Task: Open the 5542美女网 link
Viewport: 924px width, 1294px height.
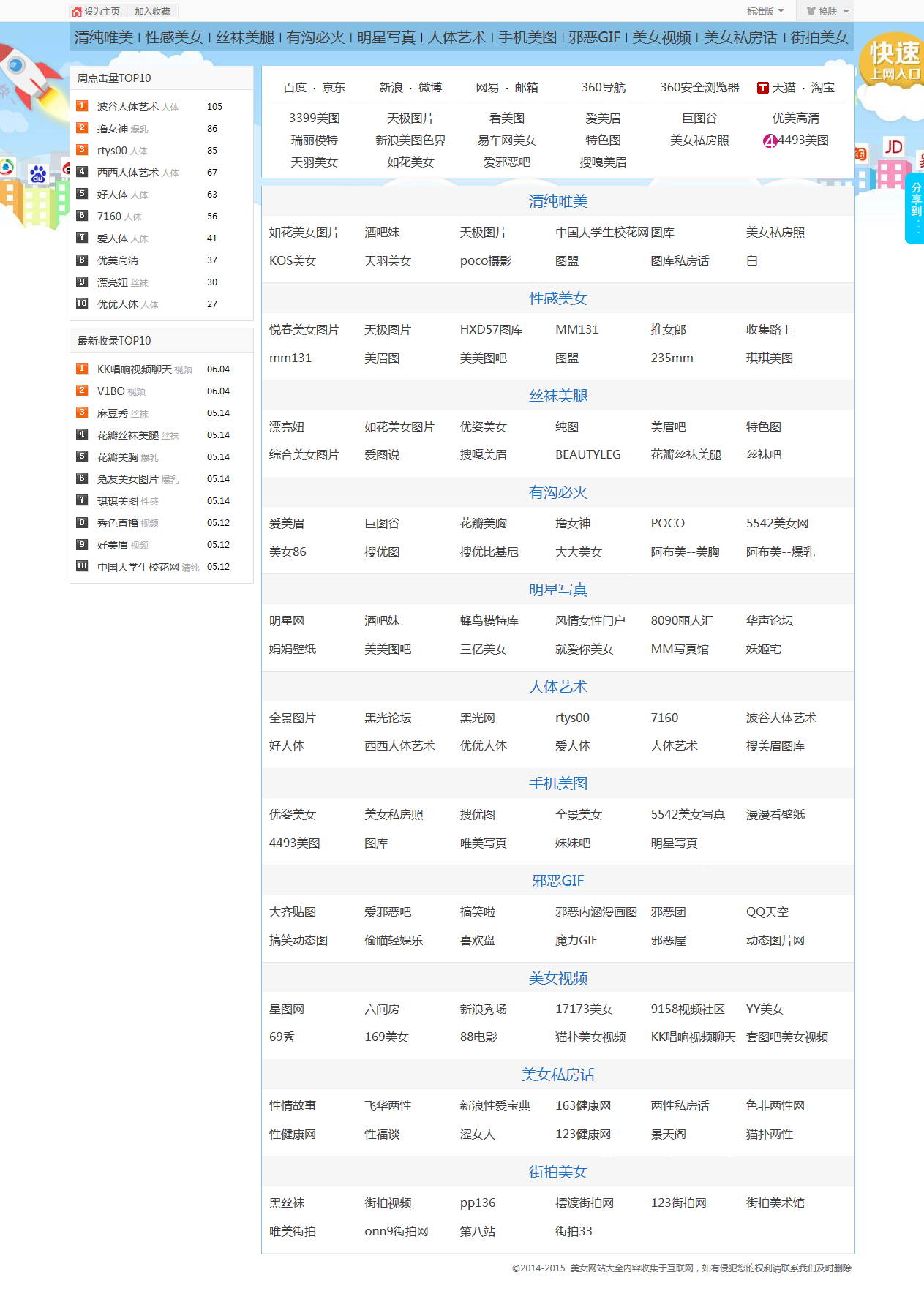Action: (x=778, y=524)
